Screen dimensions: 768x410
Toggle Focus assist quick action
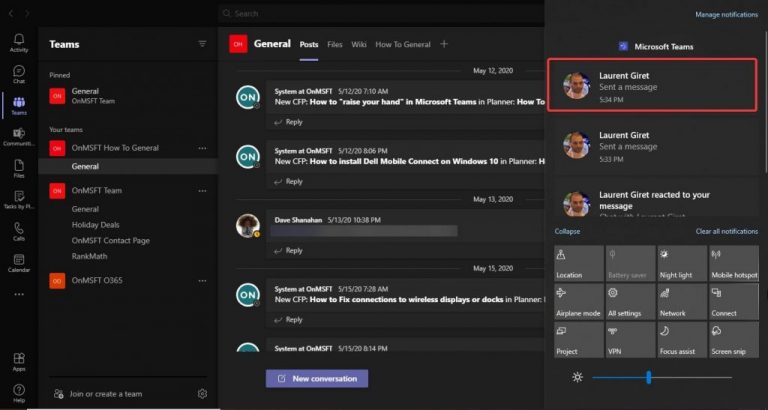(x=681, y=339)
